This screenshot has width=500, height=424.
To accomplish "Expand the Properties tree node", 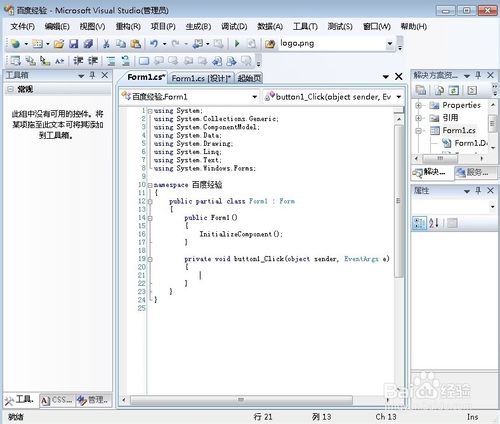I will [418, 106].
